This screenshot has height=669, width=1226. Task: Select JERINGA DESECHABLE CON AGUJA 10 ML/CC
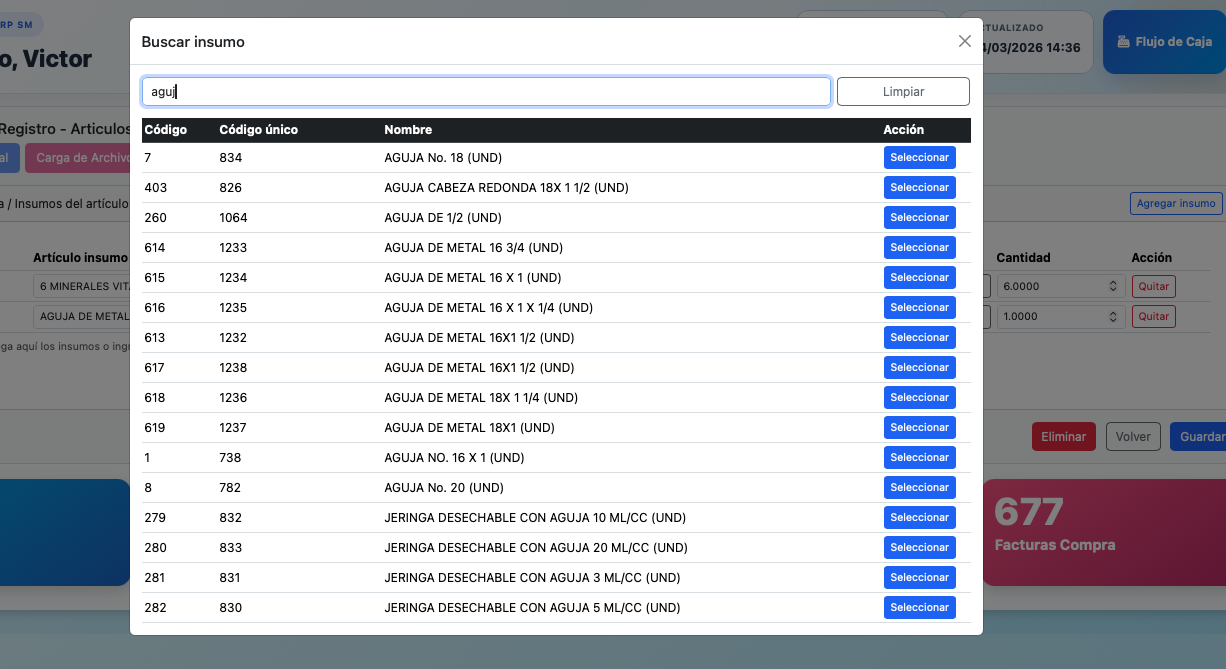(919, 518)
